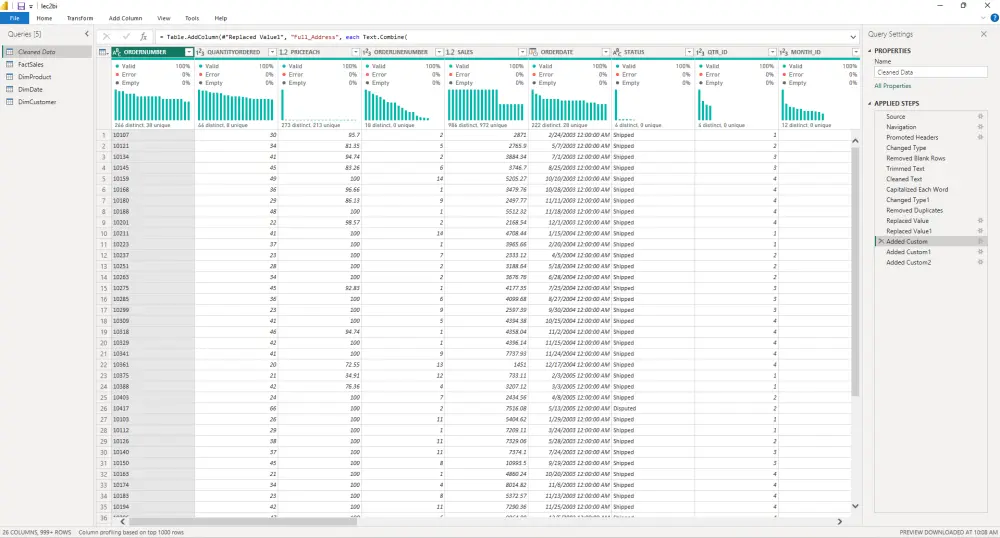Viewport: 1000px width, 538px height.
Task: Open the File tab
Action: click(x=14, y=18)
